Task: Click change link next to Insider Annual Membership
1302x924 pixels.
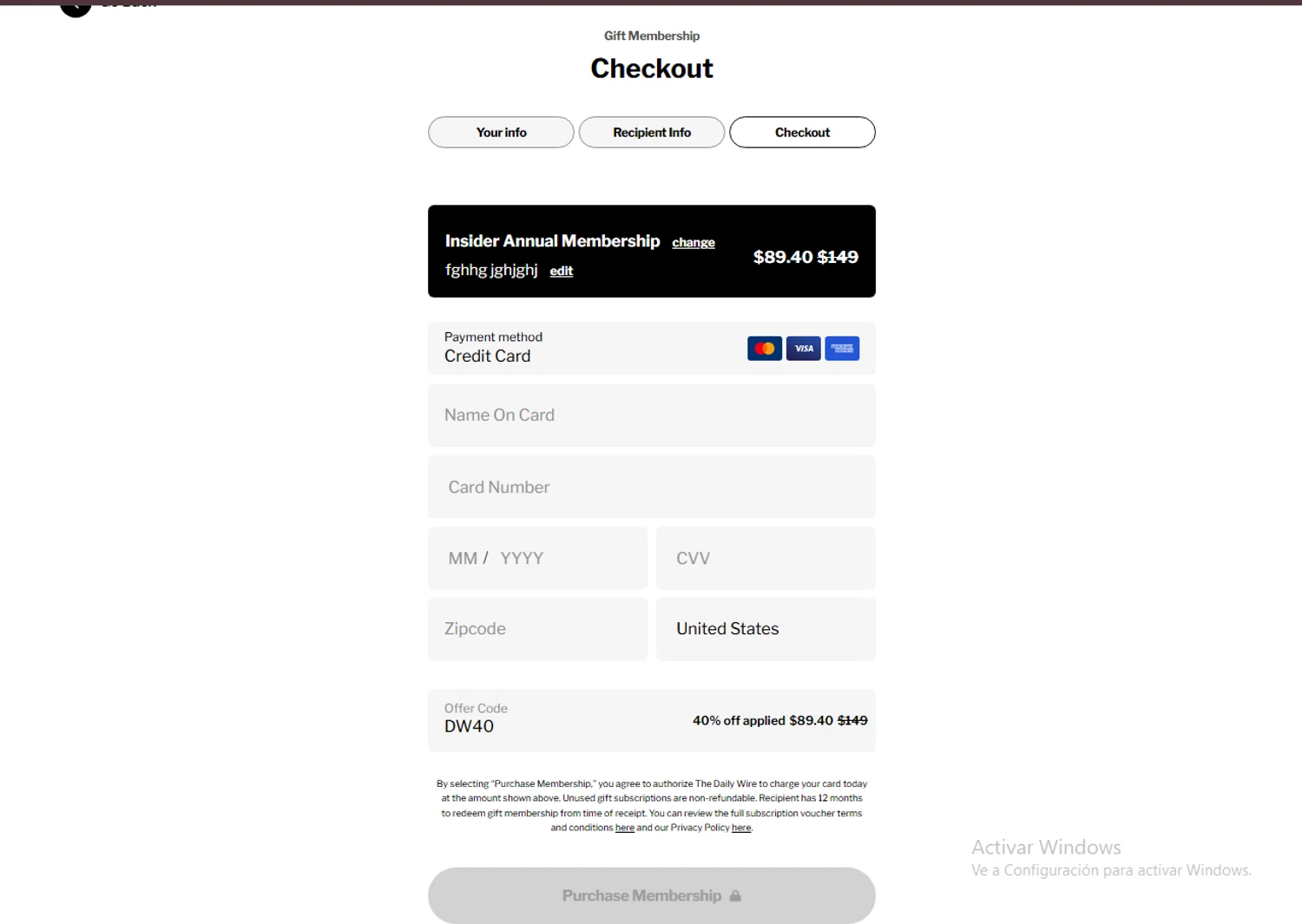Action: click(693, 243)
